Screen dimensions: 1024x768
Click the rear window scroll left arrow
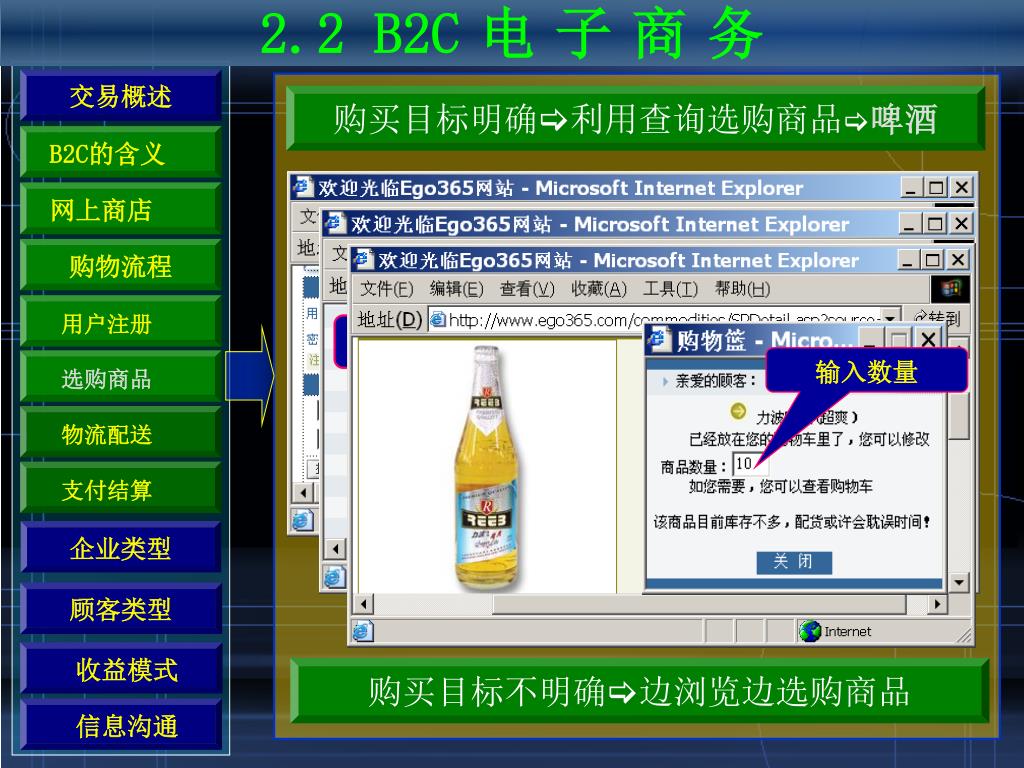pos(303,492)
